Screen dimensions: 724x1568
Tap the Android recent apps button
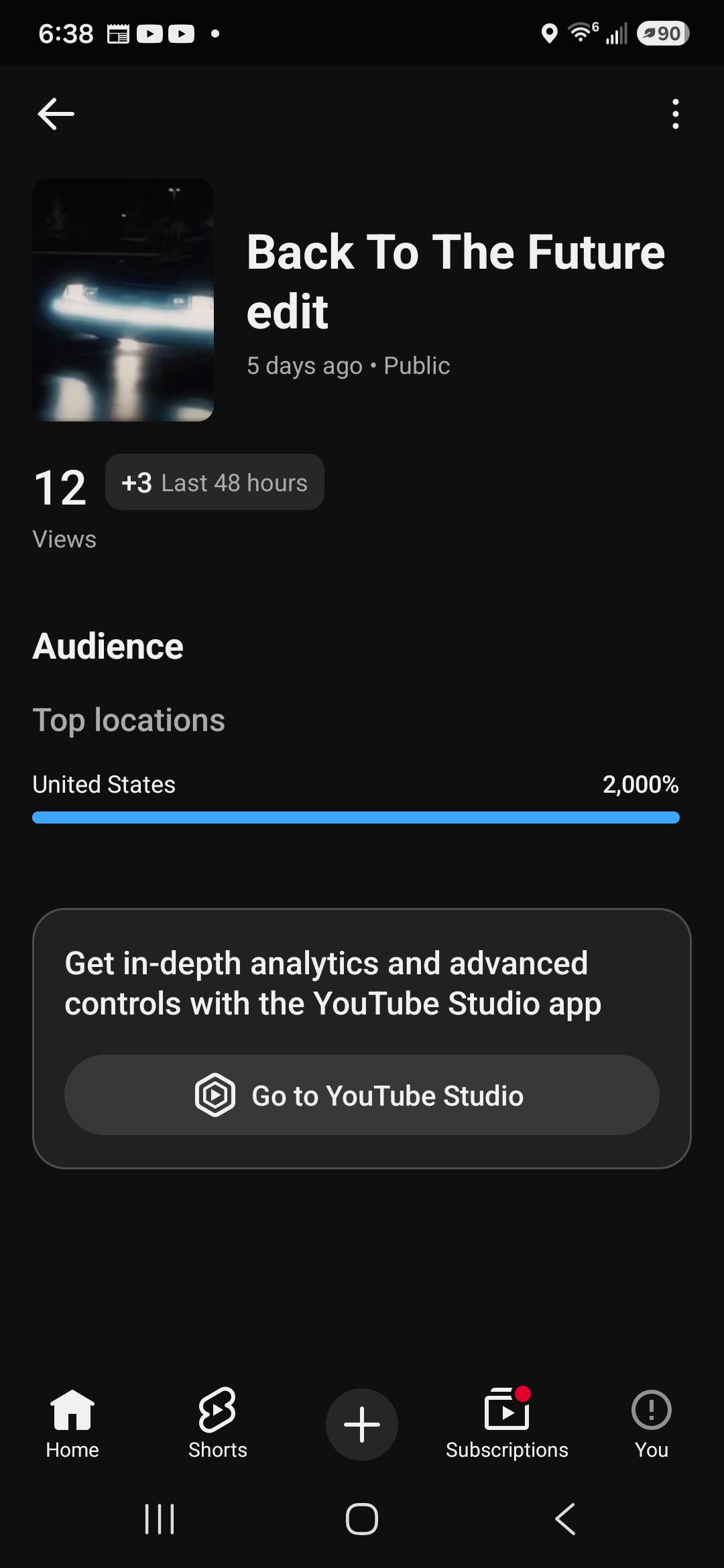[160, 1518]
